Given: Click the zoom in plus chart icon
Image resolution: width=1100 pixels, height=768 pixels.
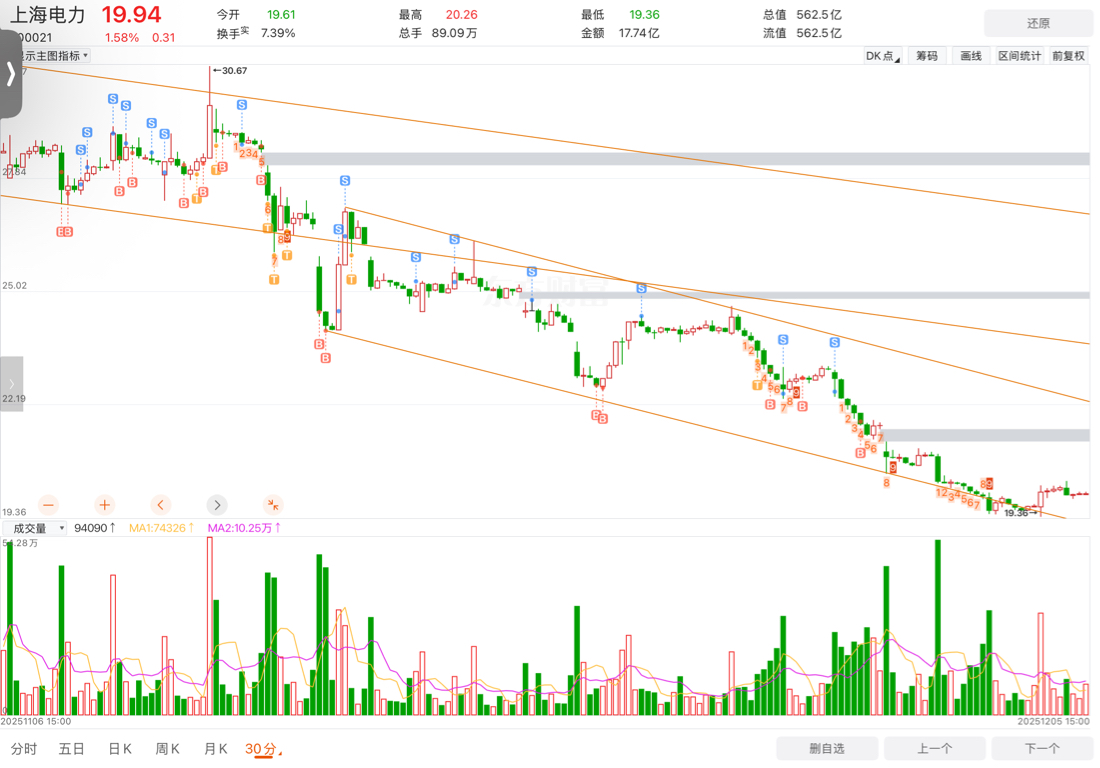Looking at the screenshot, I should [105, 505].
